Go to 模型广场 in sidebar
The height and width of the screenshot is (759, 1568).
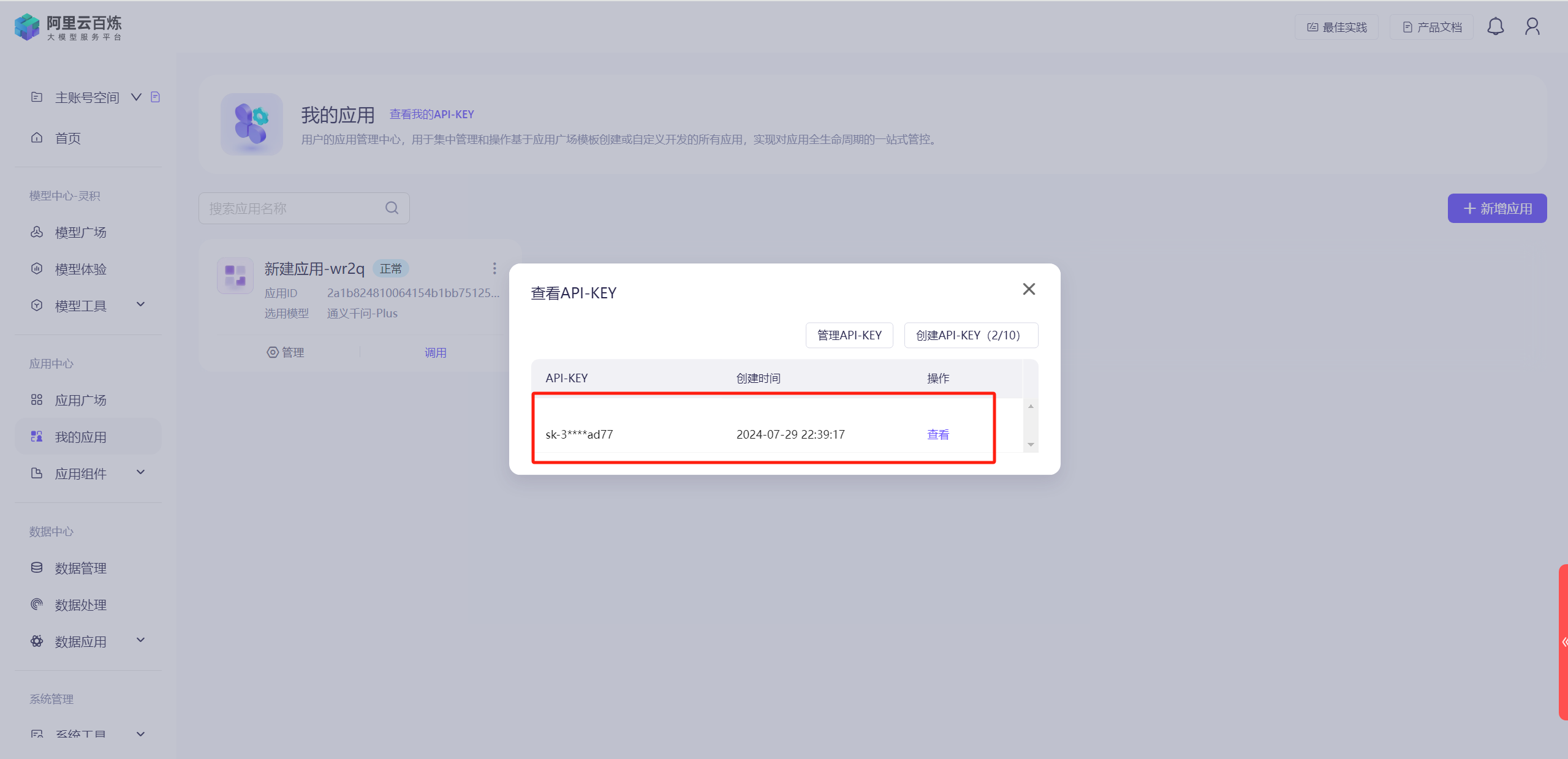80,232
